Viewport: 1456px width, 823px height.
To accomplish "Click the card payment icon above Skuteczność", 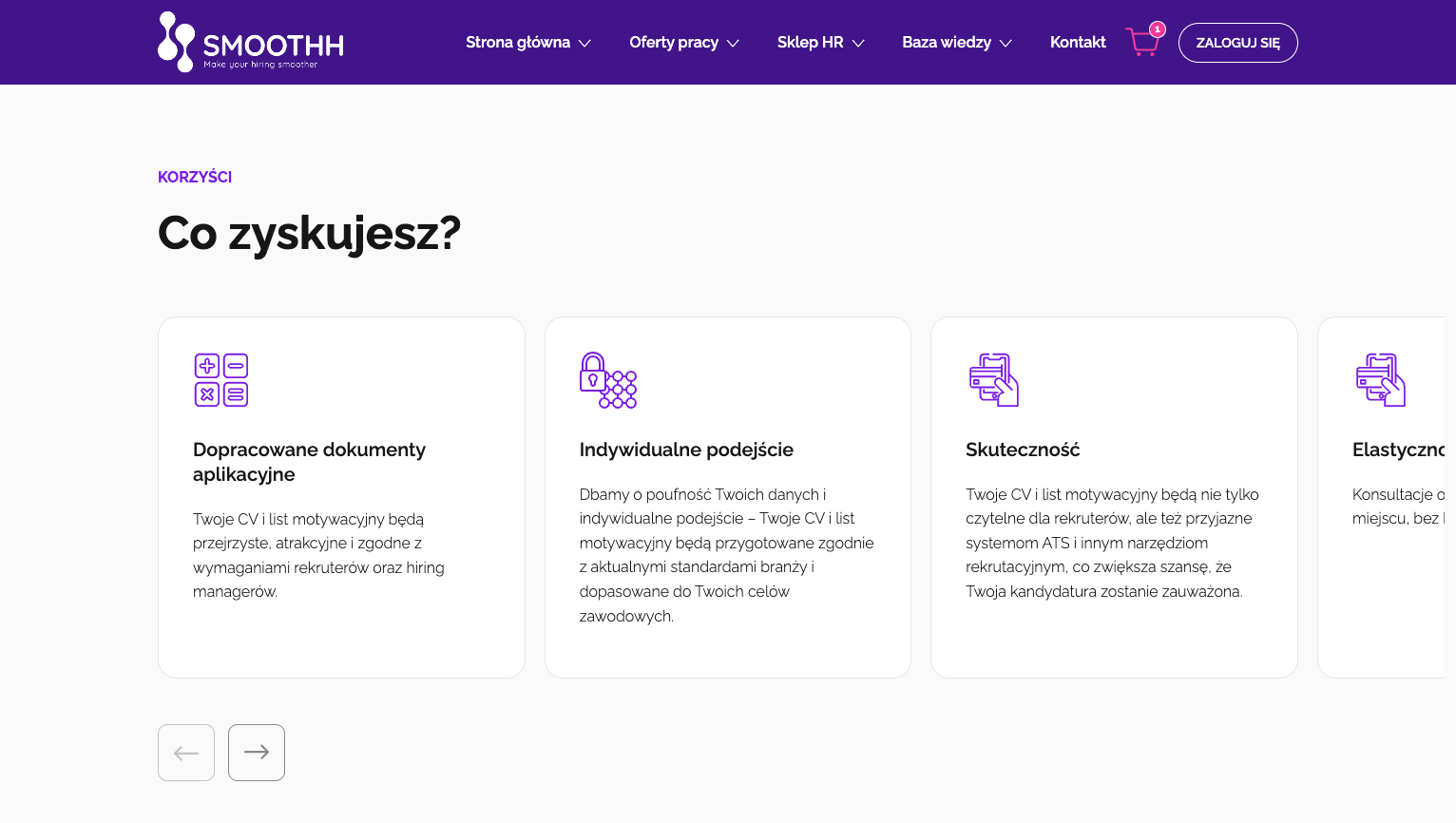I will (x=993, y=380).
